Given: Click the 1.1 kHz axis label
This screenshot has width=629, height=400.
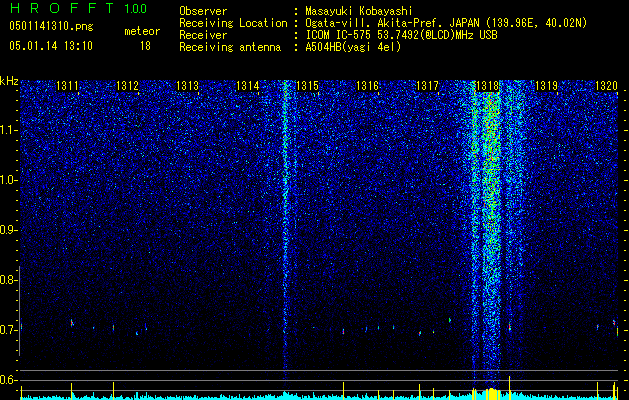Looking at the screenshot, I should 9,130.
